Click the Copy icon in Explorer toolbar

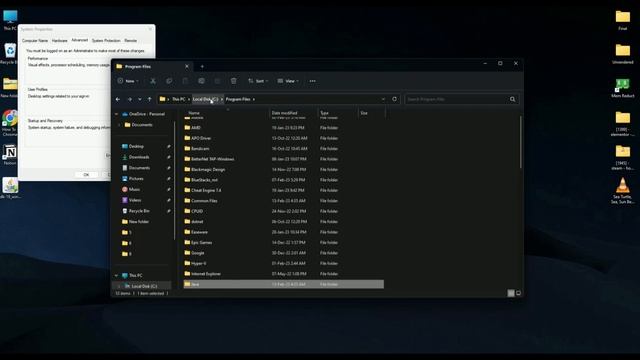tap(169, 81)
